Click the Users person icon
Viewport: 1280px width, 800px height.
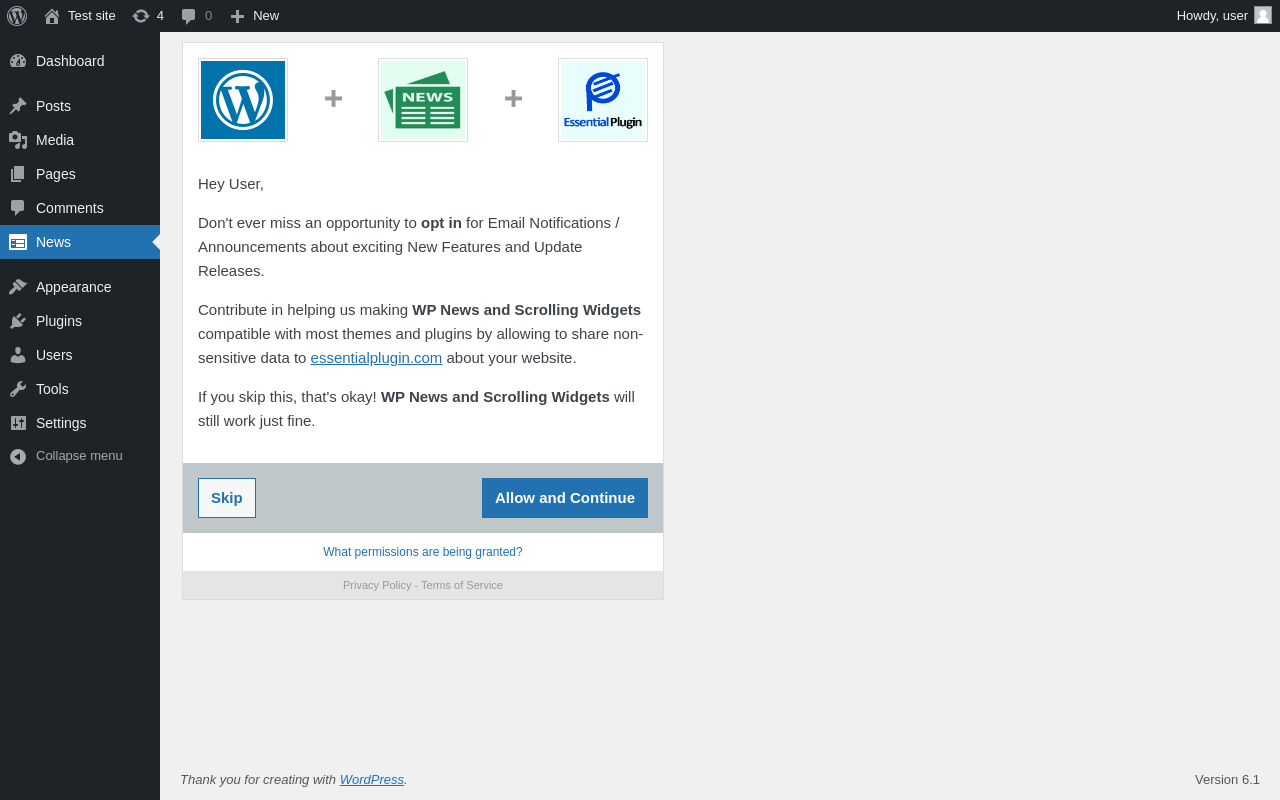coord(18,355)
